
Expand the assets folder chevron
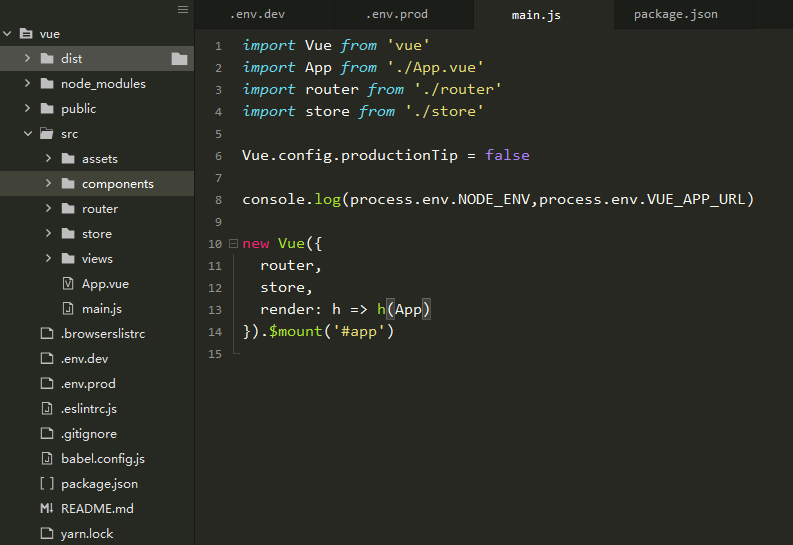coord(49,158)
